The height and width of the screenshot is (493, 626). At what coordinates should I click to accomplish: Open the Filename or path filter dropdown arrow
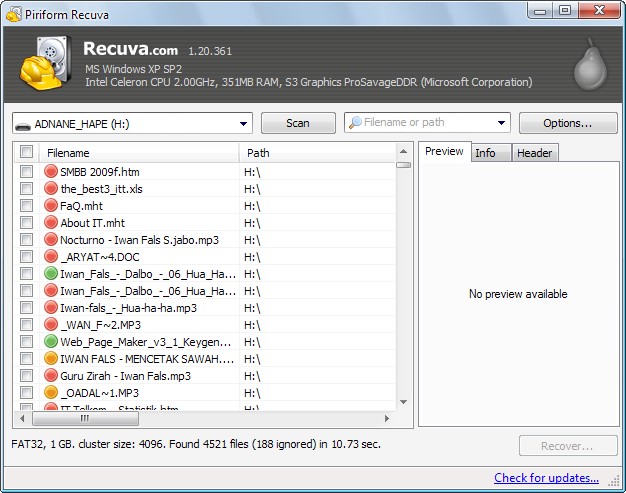click(501, 123)
